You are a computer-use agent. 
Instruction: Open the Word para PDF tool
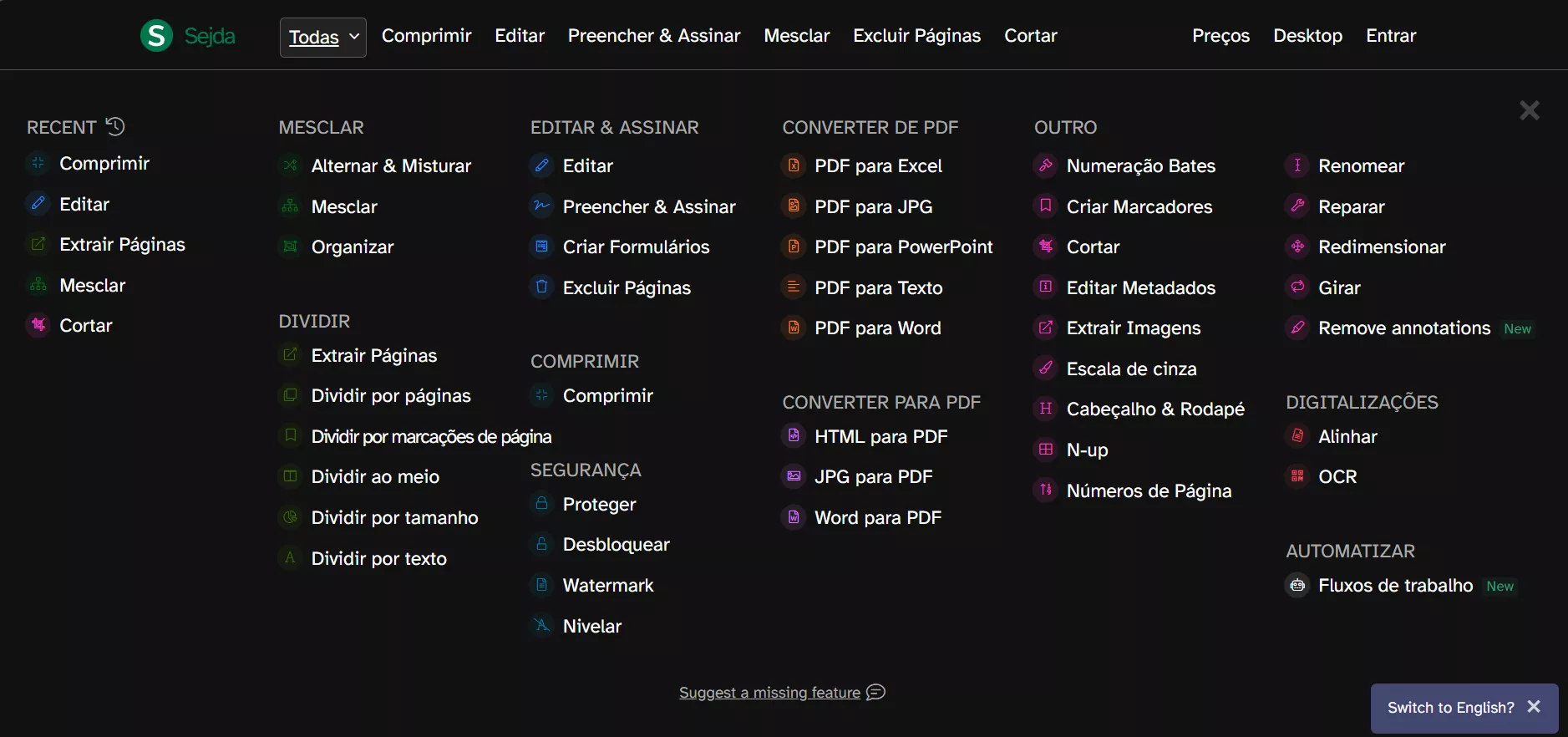[x=877, y=517]
